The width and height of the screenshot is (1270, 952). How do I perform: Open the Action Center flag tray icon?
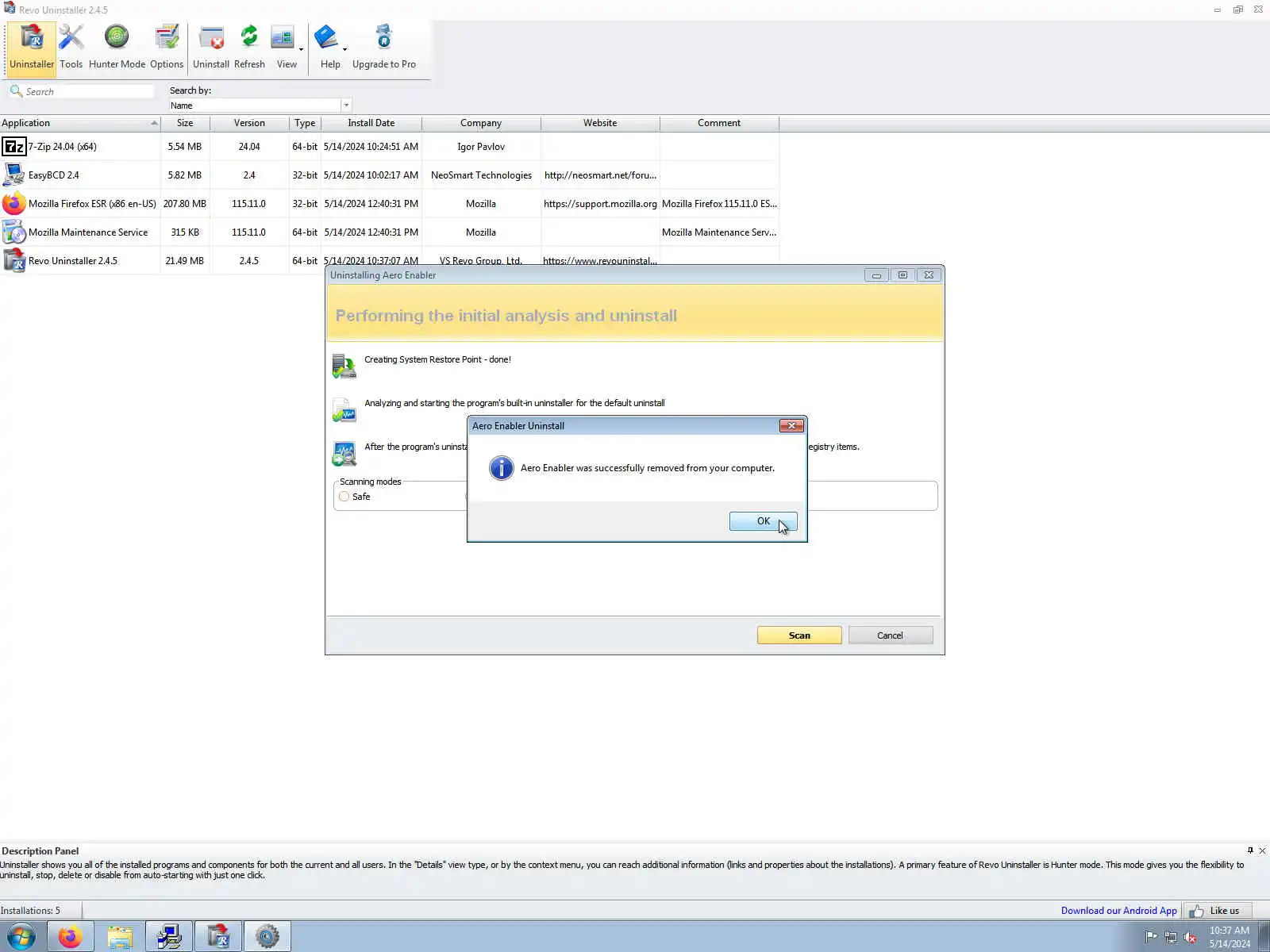(x=1151, y=938)
